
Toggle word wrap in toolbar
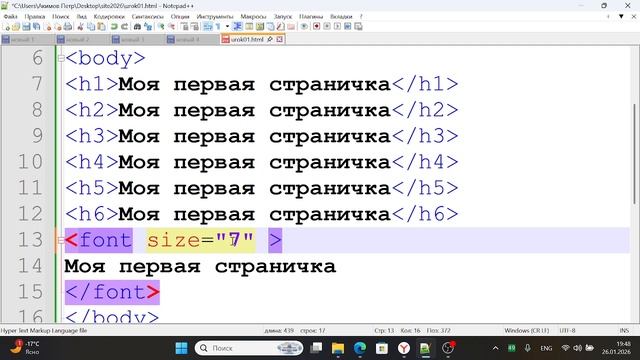[x=207, y=27]
